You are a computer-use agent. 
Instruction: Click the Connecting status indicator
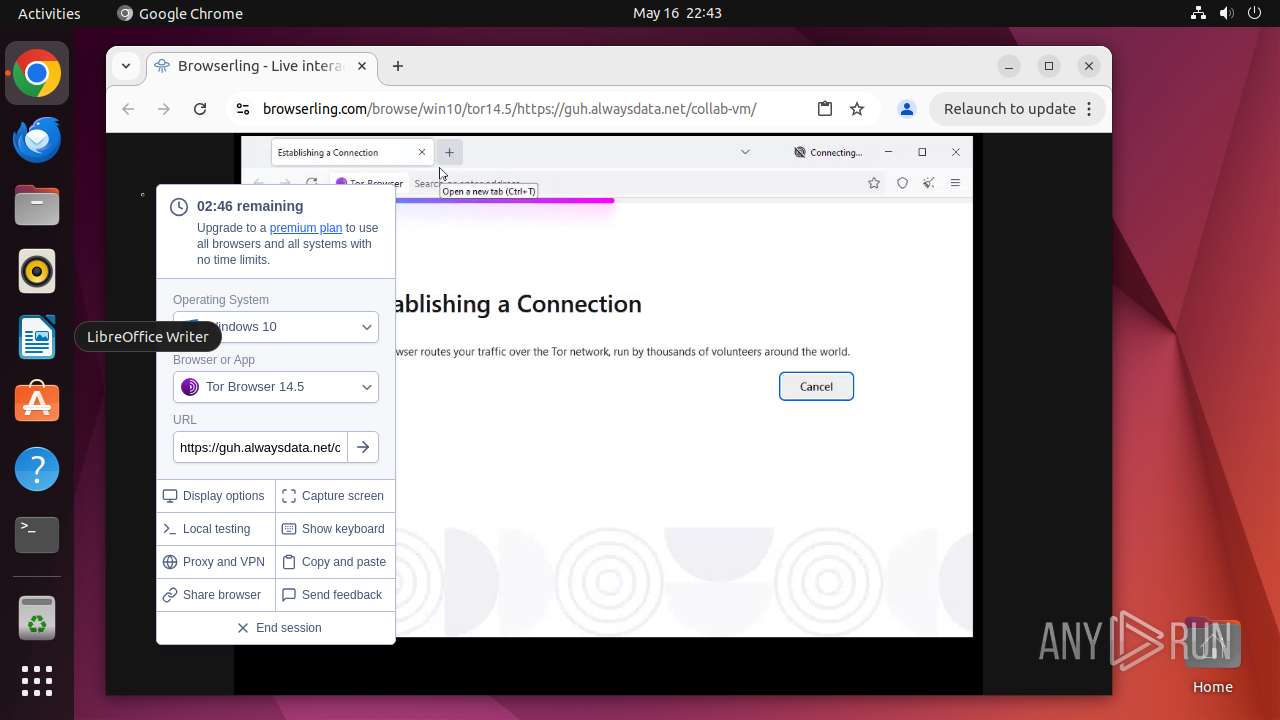point(828,152)
